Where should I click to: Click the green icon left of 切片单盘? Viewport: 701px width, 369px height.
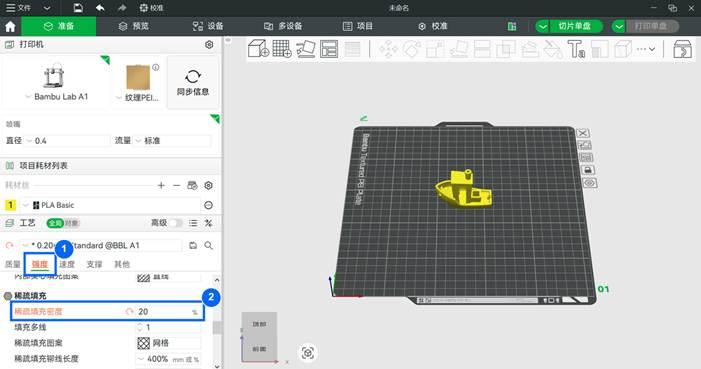(x=512, y=26)
